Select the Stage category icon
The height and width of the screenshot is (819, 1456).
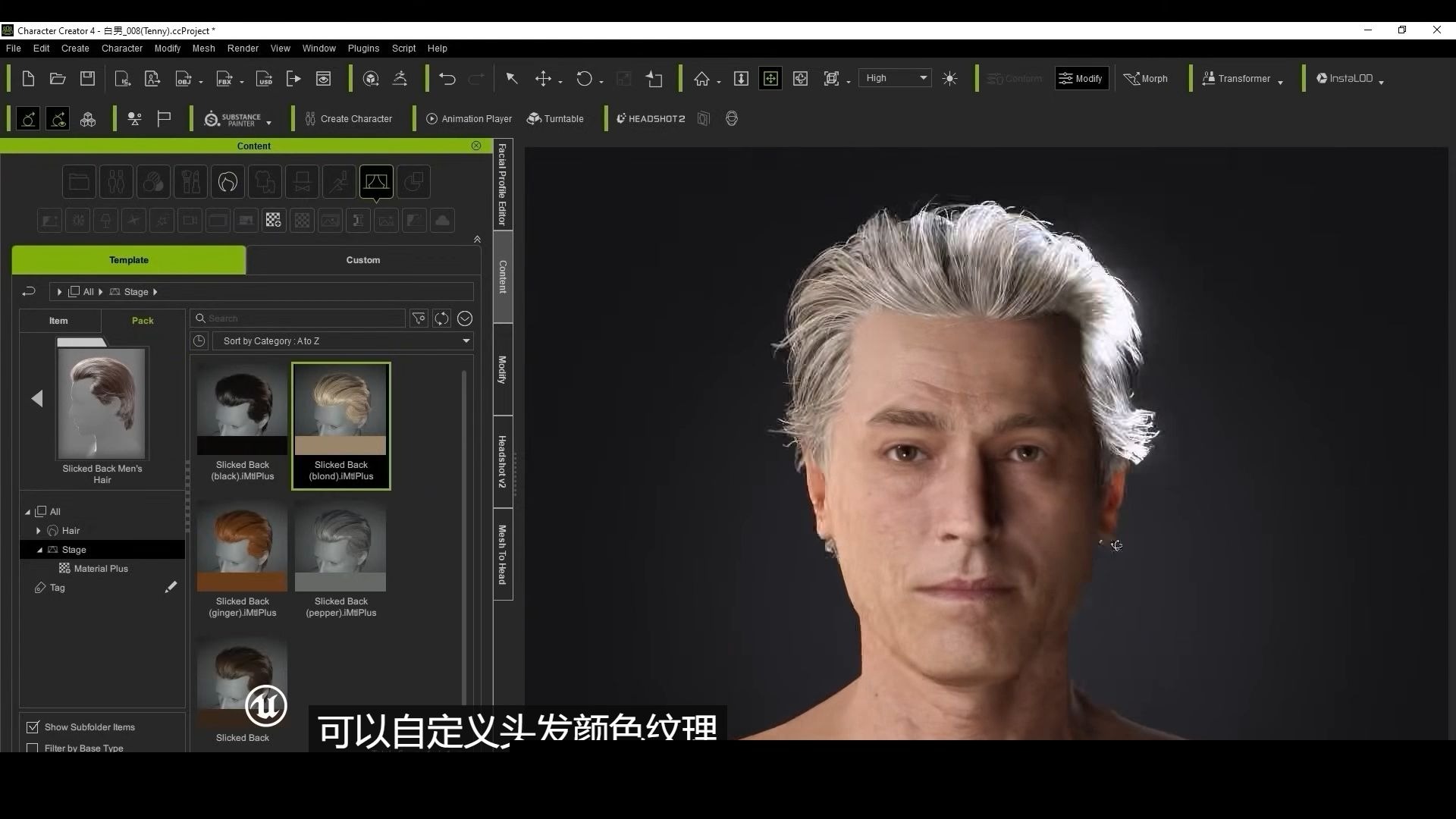click(377, 182)
